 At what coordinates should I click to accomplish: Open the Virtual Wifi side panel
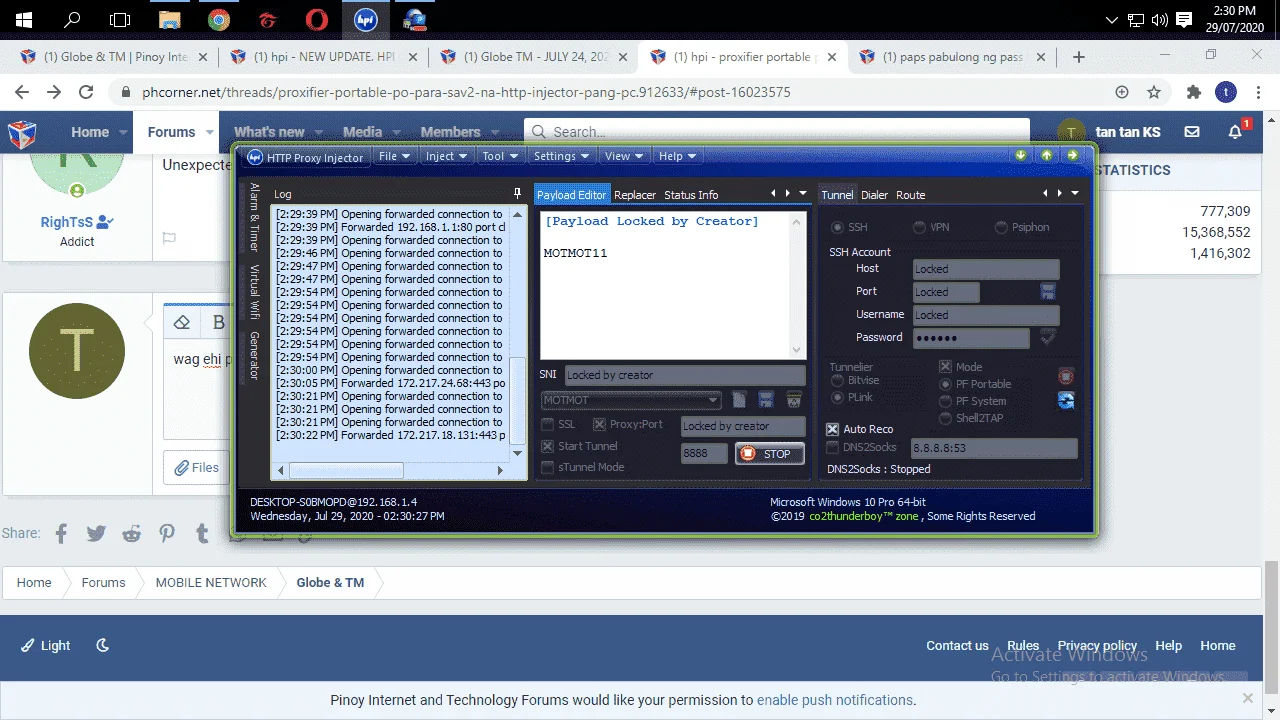click(255, 292)
